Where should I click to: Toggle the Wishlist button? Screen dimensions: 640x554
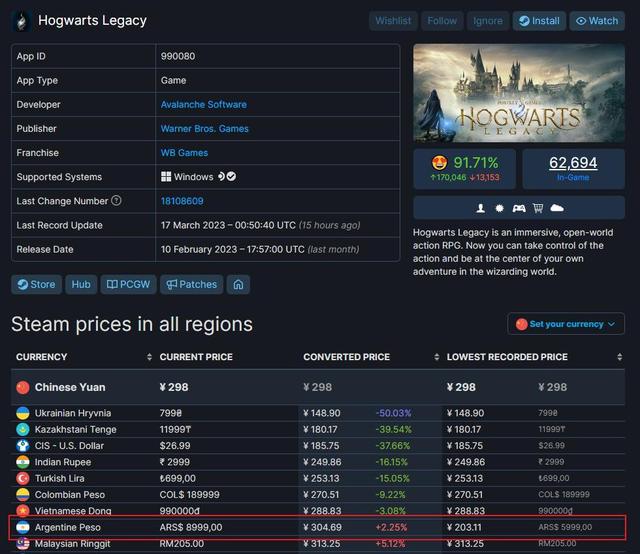coord(393,21)
